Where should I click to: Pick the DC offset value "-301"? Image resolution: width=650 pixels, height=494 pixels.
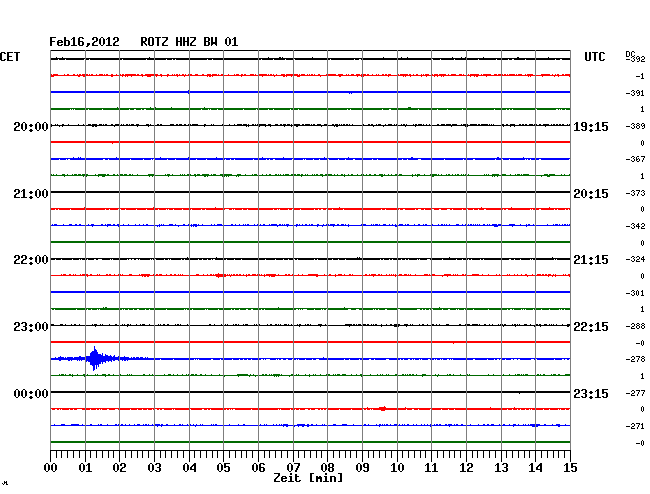635,293
